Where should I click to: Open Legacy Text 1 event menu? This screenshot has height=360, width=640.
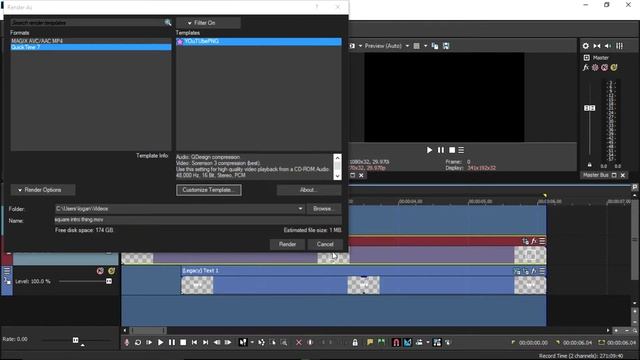pyautogui.click(x=542, y=271)
